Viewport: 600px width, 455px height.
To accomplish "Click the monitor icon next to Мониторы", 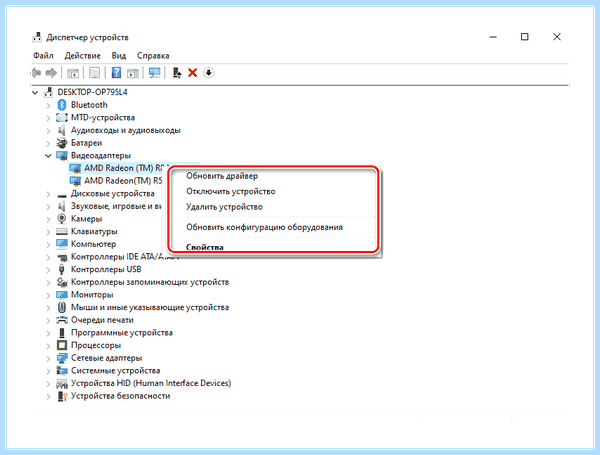I will pyautogui.click(x=62, y=295).
